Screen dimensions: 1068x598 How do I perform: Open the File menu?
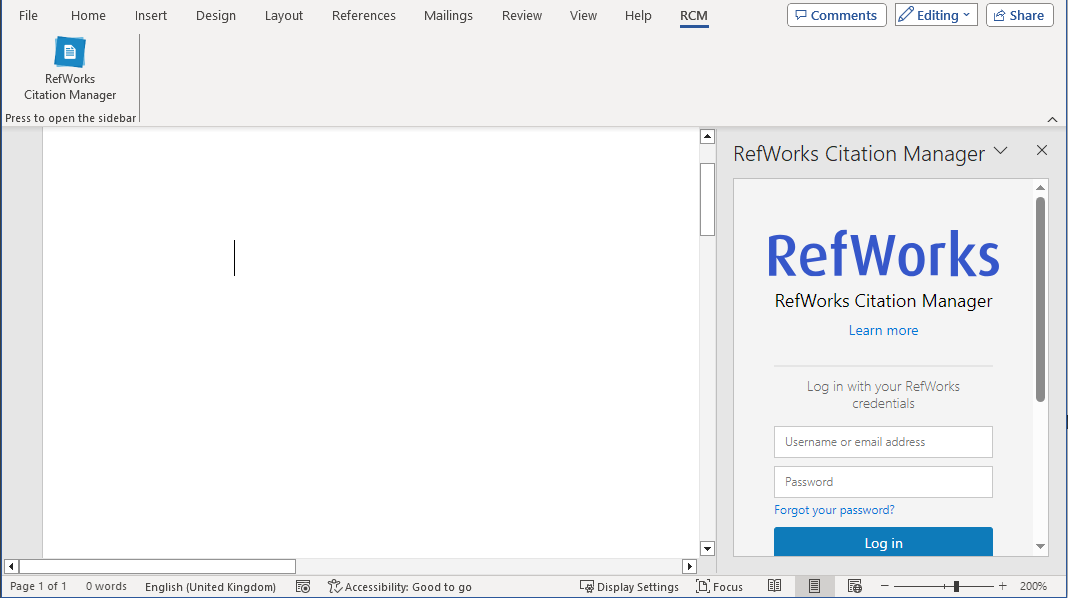[28, 15]
